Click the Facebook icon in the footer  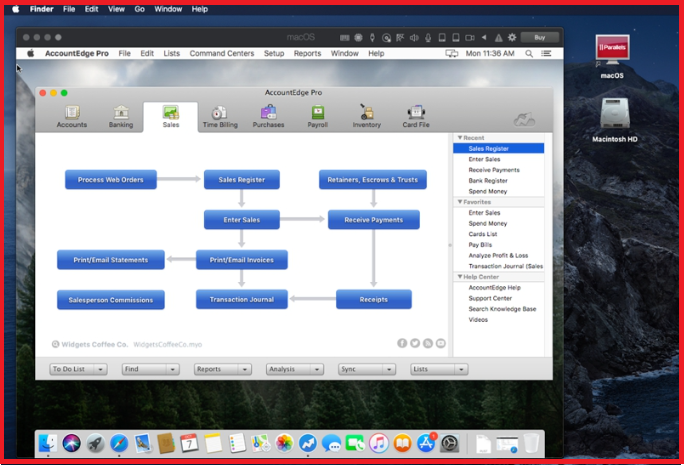[x=402, y=343]
